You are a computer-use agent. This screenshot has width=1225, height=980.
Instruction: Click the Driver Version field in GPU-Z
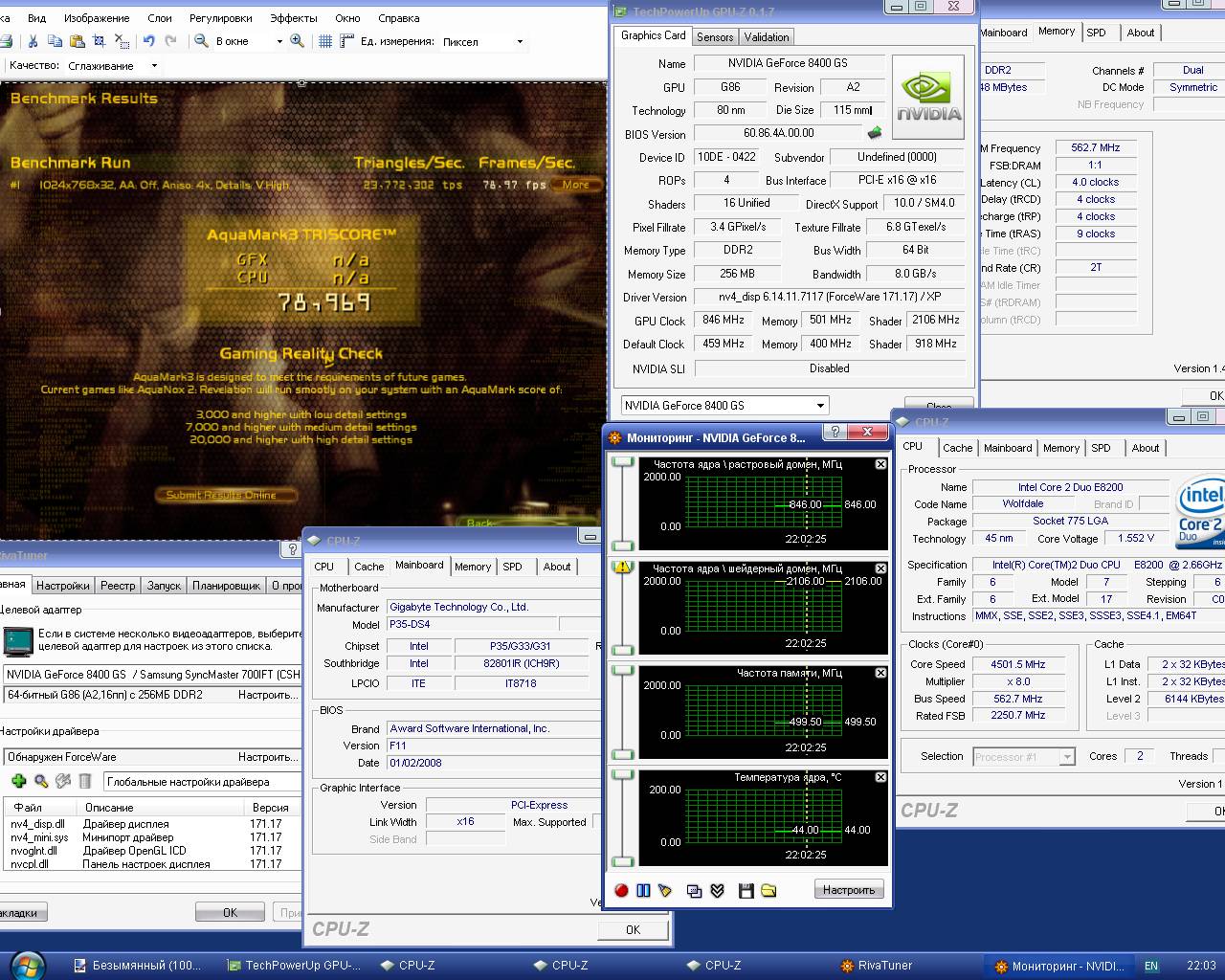829,297
